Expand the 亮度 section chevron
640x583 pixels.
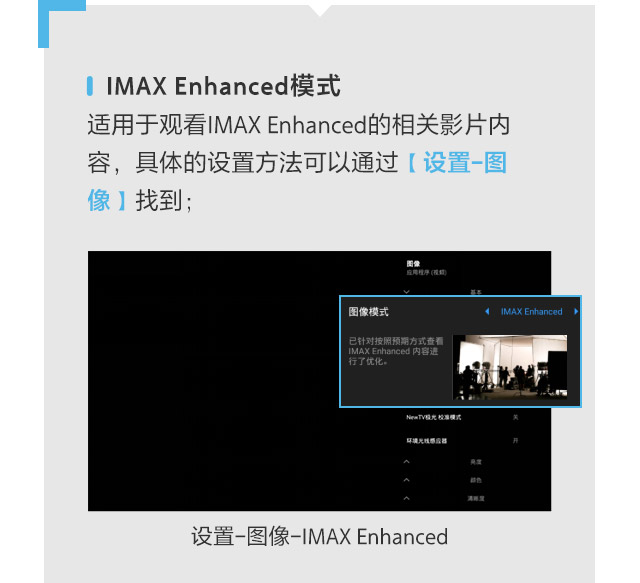click(407, 462)
